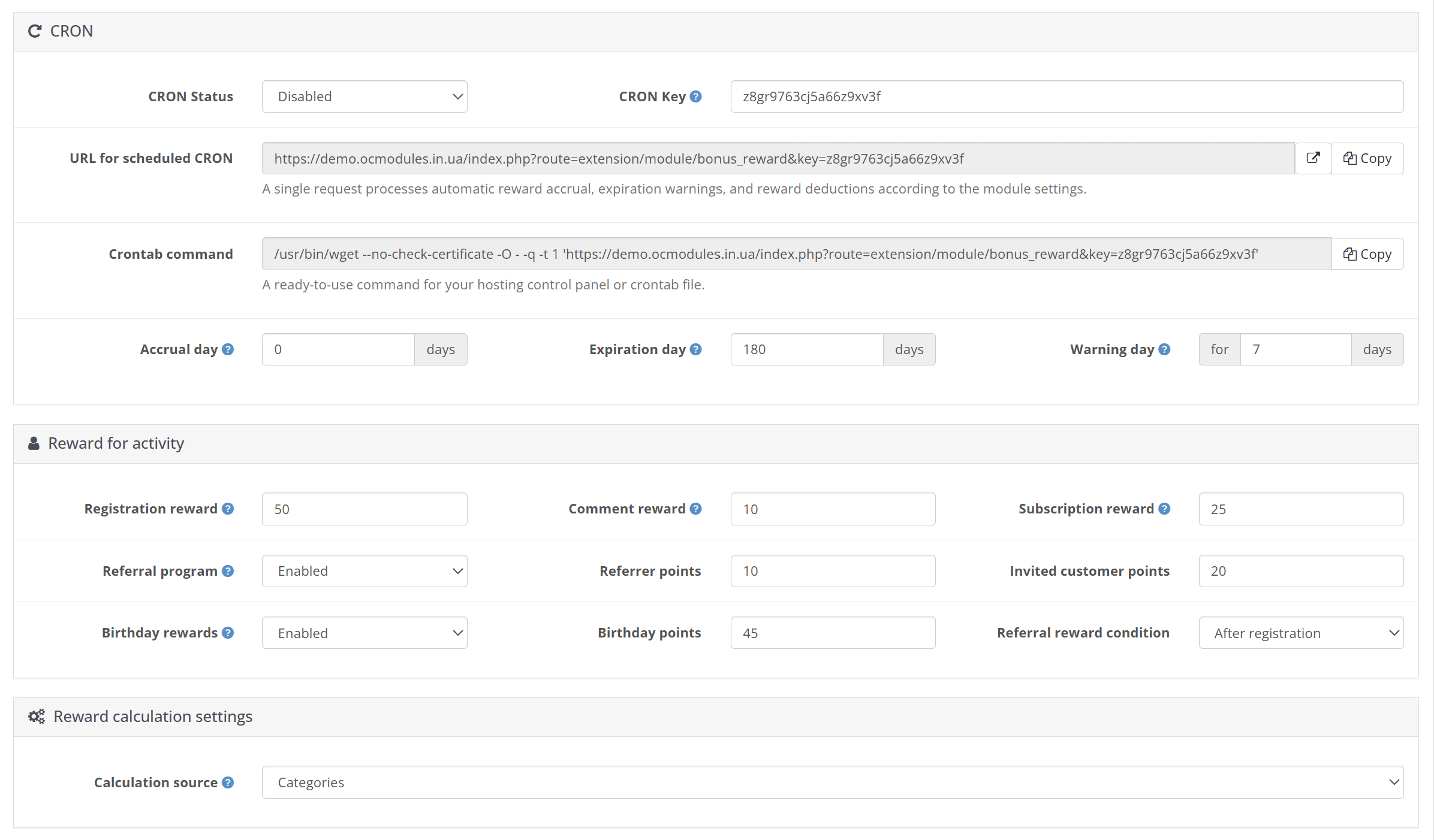Focus the Expiration day input

pyautogui.click(x=807, y=349)
